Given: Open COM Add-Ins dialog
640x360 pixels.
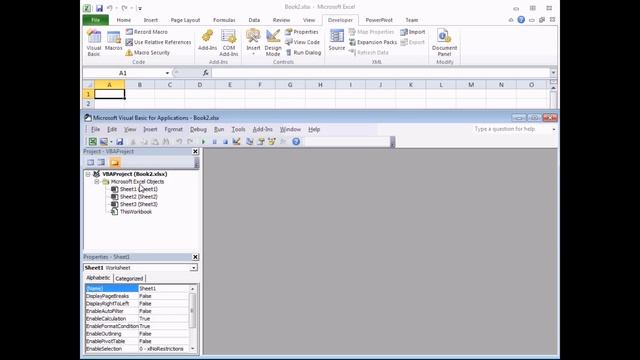Looking at the screenshot, I should [229, 42].
